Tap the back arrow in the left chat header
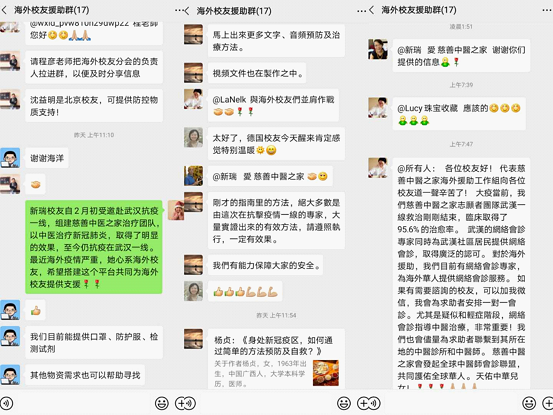Screen dimensions: 553x415 [4, 10]
